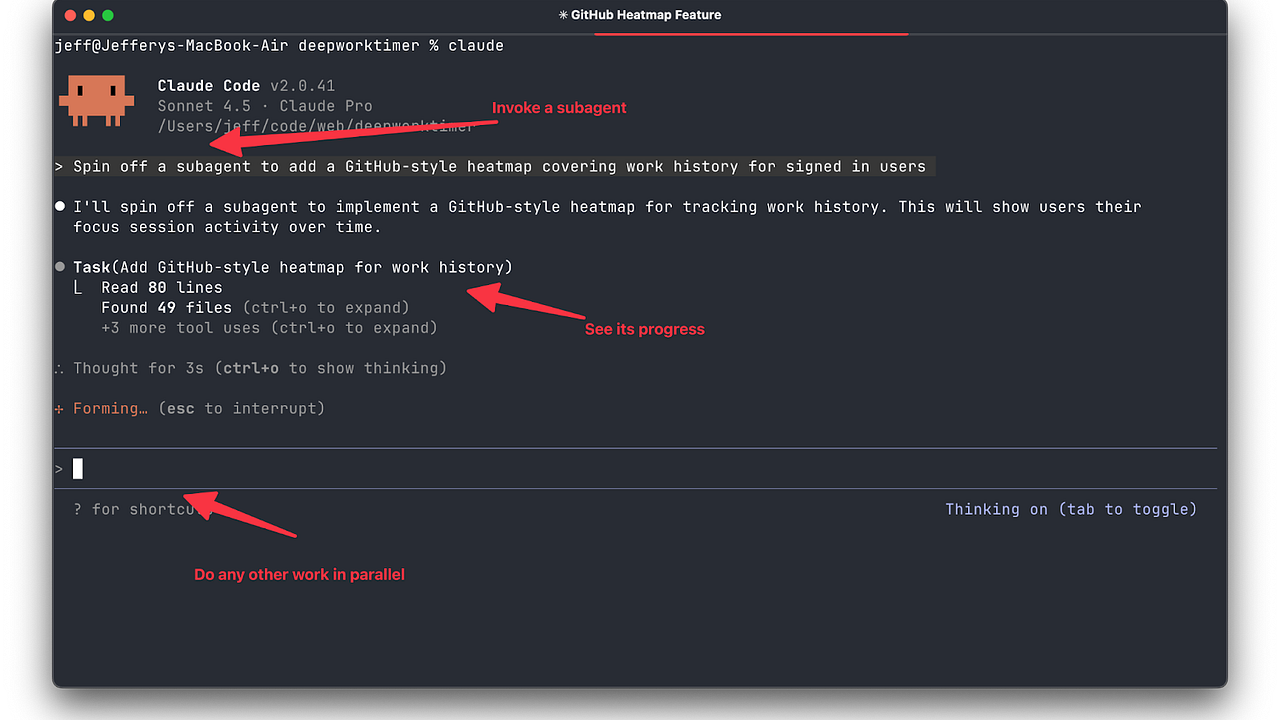1280x720 pixels.
Task: Click the '/Users/jeff/code/web/deepworktimer' path text
Action: point(316,126)
